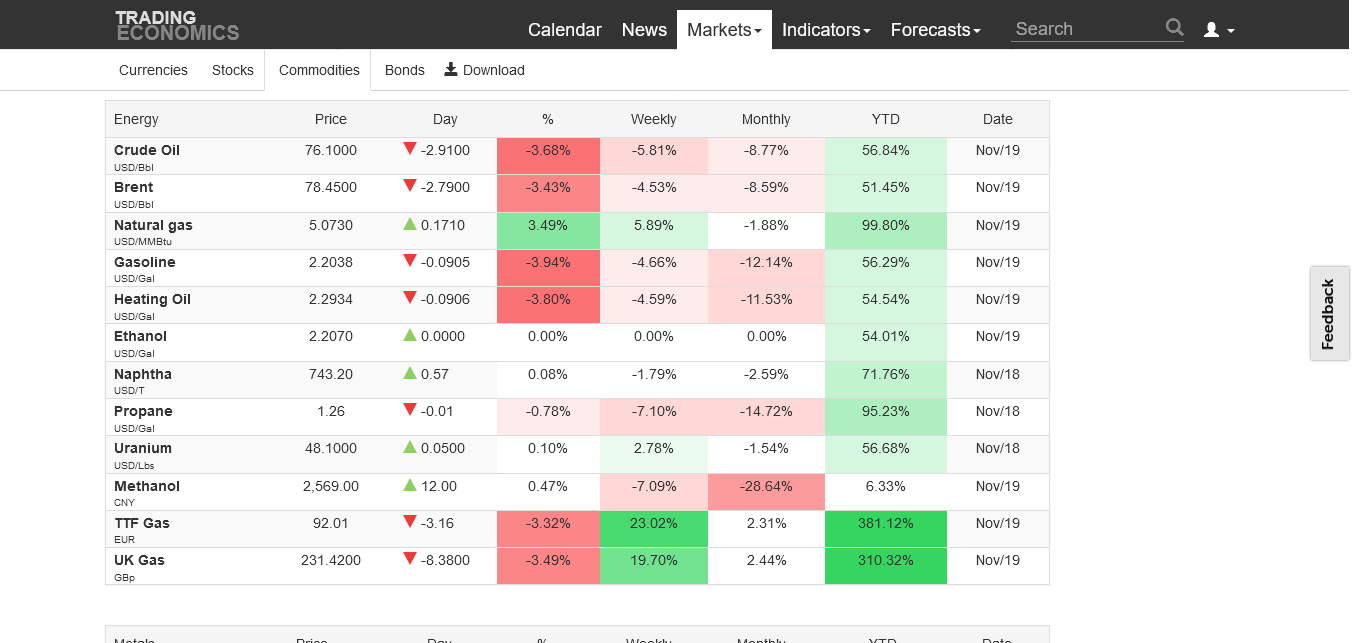Expand the Markets dropdown menu

click(724, 30)
